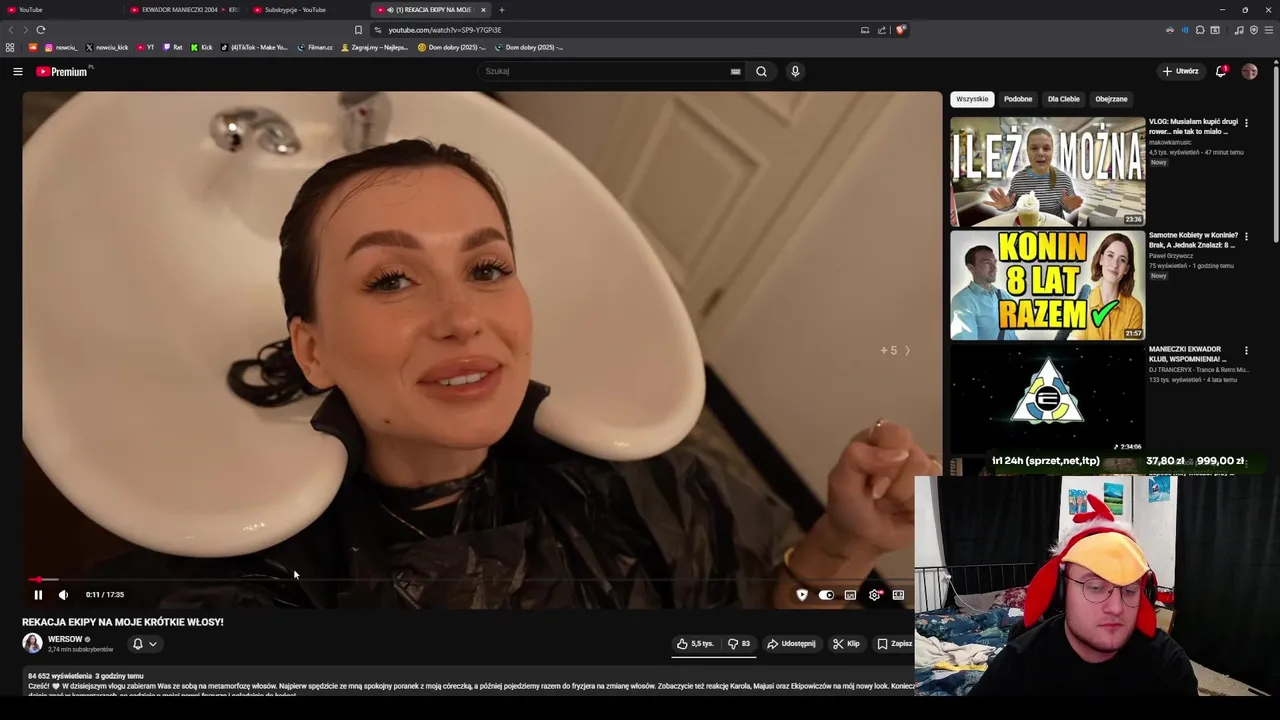Toggle the autoplay switch in the player
The width and height of the screenshot is (1280, 720).
click(x=826, y=595)
